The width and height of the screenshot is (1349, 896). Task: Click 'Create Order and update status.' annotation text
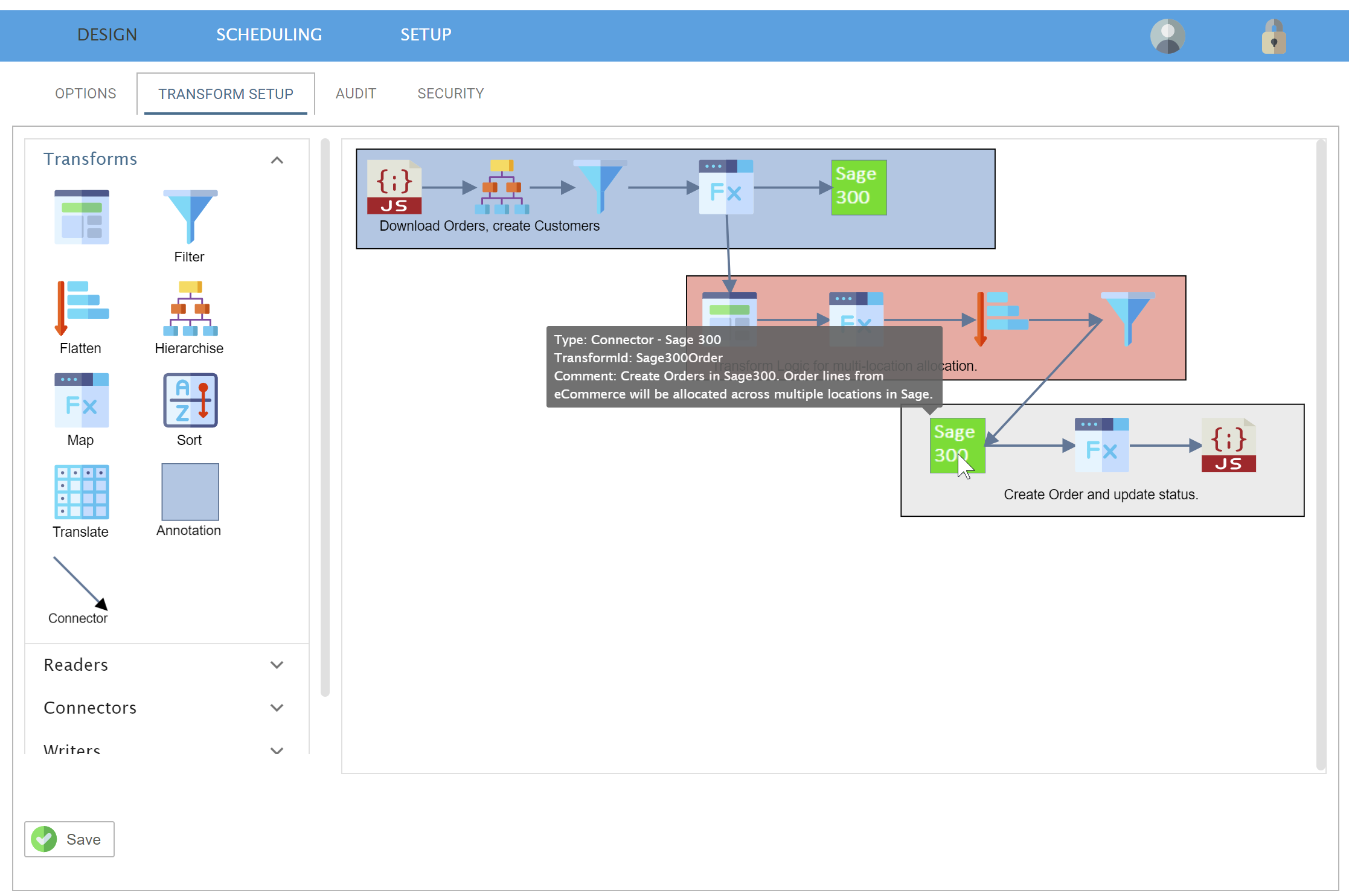[x=1101, y=494]
